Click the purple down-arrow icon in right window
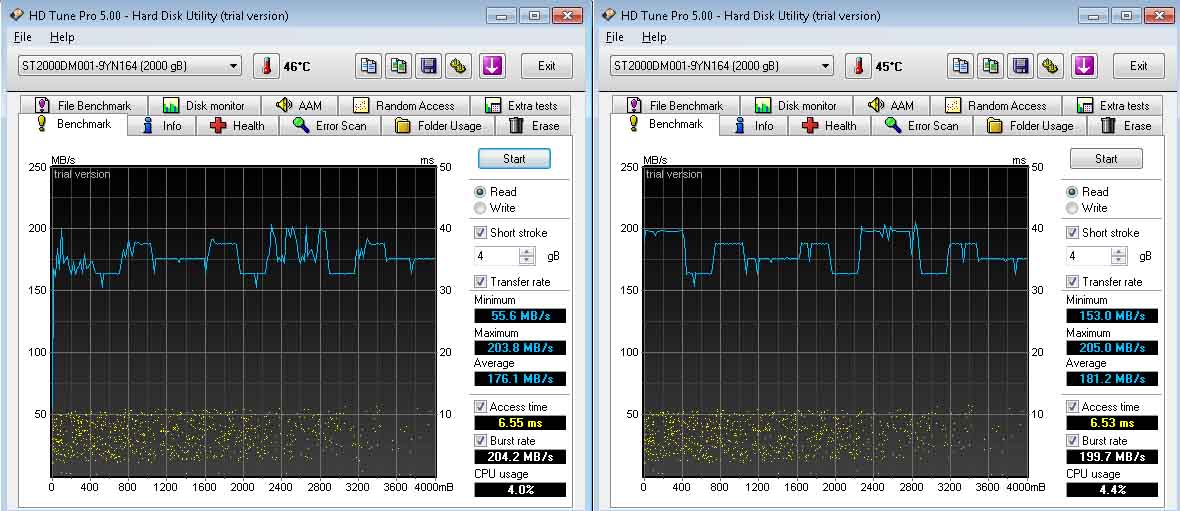 pos(1084,66)
